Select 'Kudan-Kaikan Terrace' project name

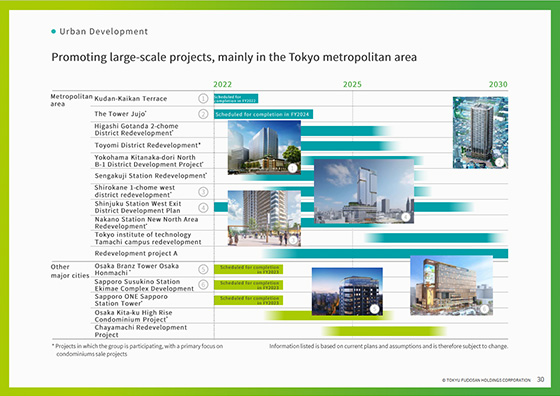[131, 99]
